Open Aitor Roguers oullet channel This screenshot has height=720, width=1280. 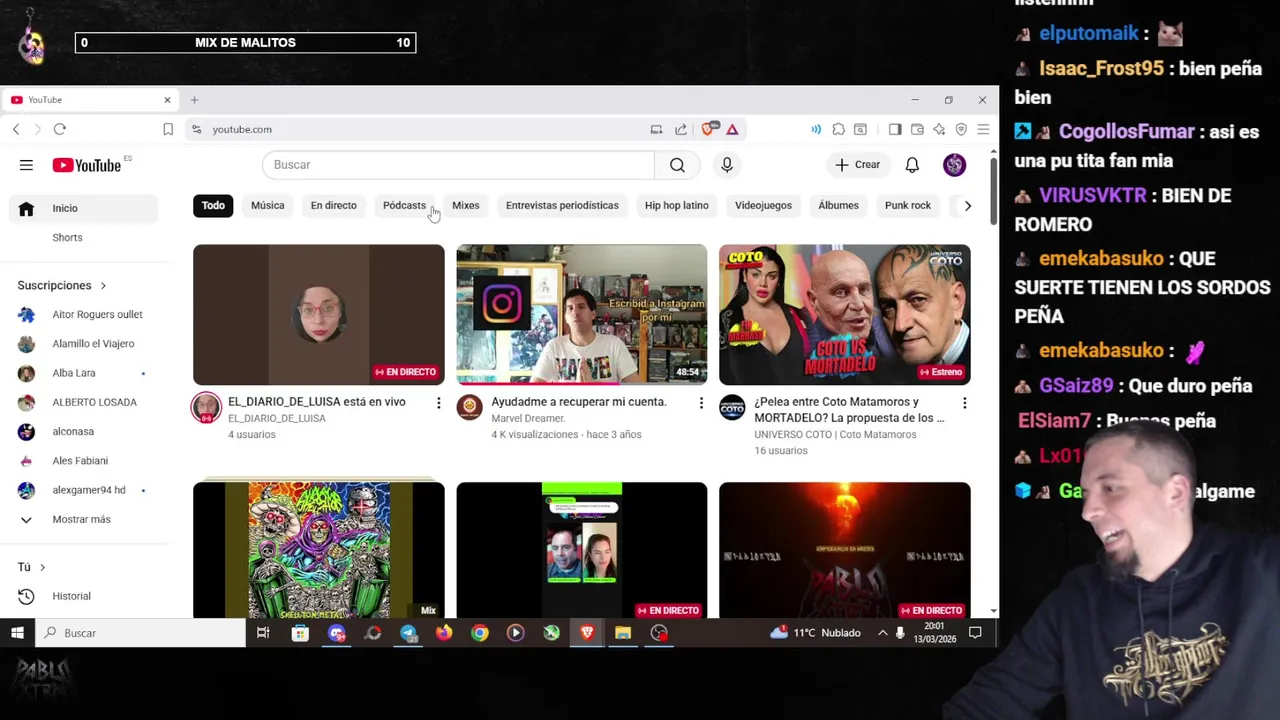84,314
